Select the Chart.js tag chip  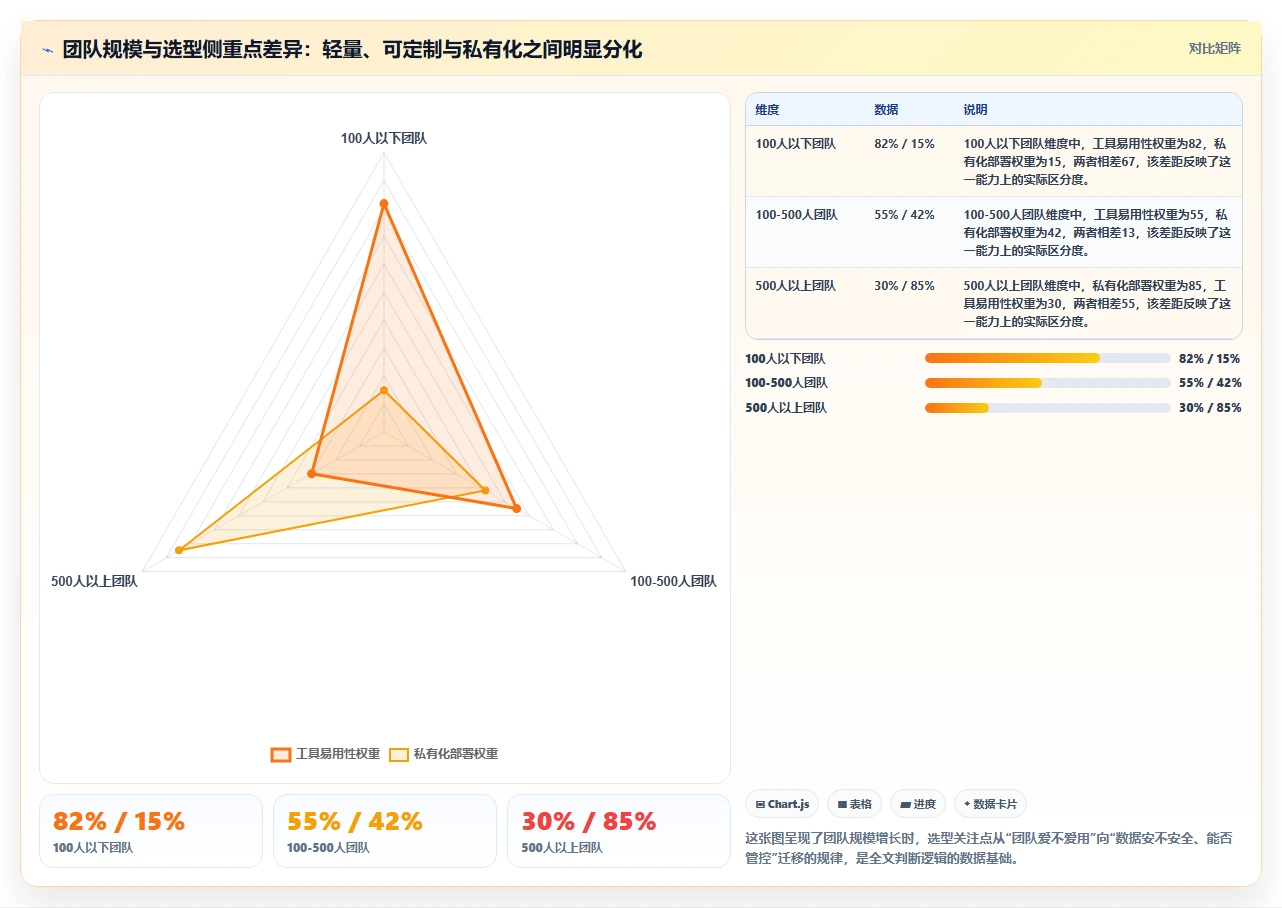782,804
